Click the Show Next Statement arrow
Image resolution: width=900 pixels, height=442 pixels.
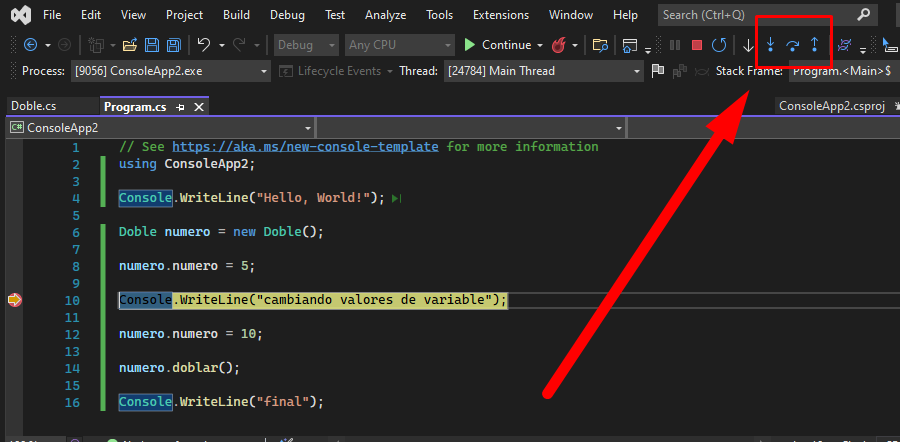click(x=748, y=45)
